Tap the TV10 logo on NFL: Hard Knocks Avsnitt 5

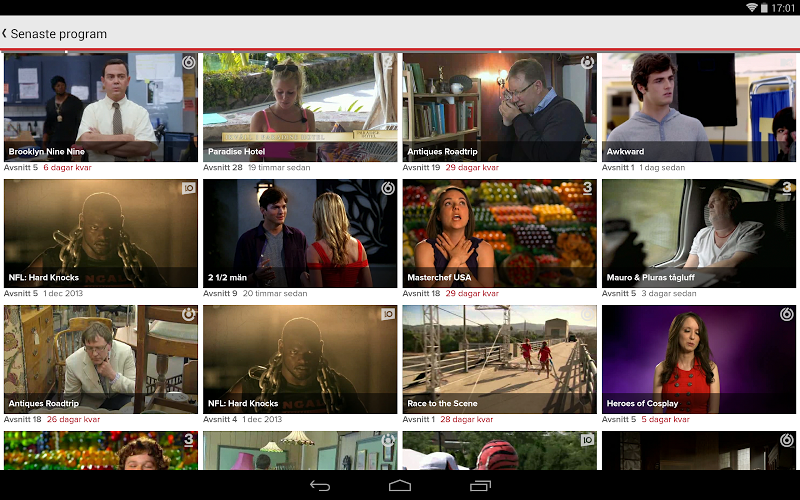(x=189, y=188)
